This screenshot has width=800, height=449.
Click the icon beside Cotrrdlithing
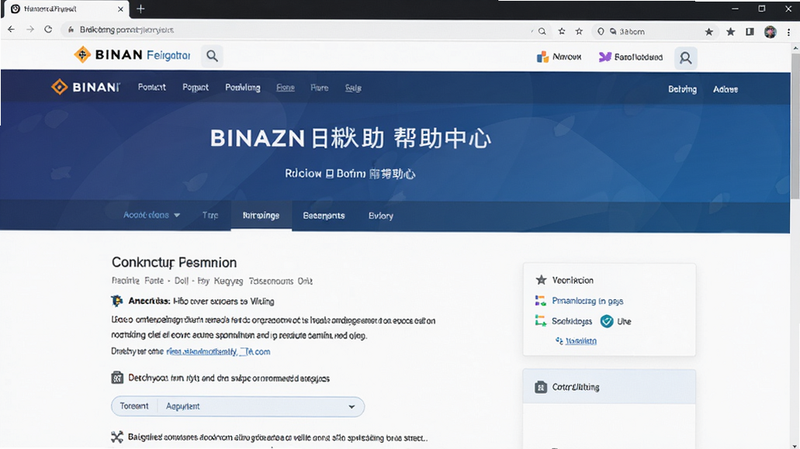[540, 387]
